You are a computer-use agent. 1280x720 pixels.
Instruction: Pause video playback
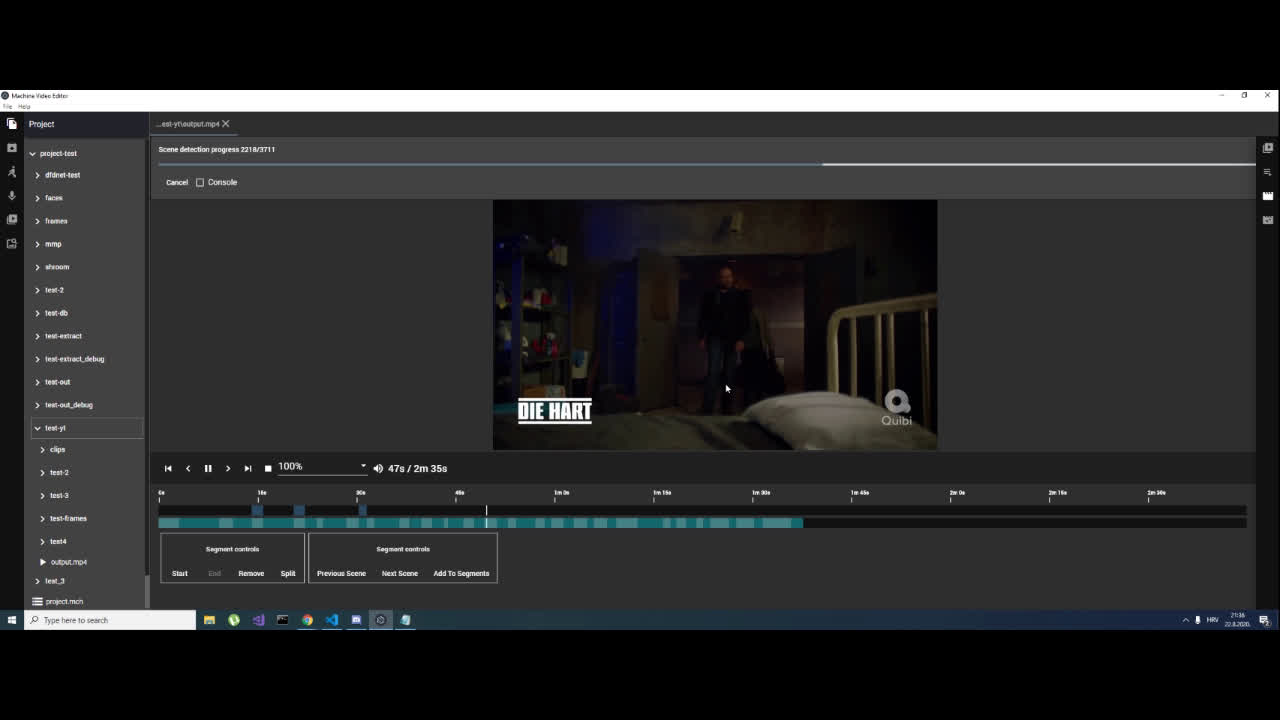tap(208, 467)
